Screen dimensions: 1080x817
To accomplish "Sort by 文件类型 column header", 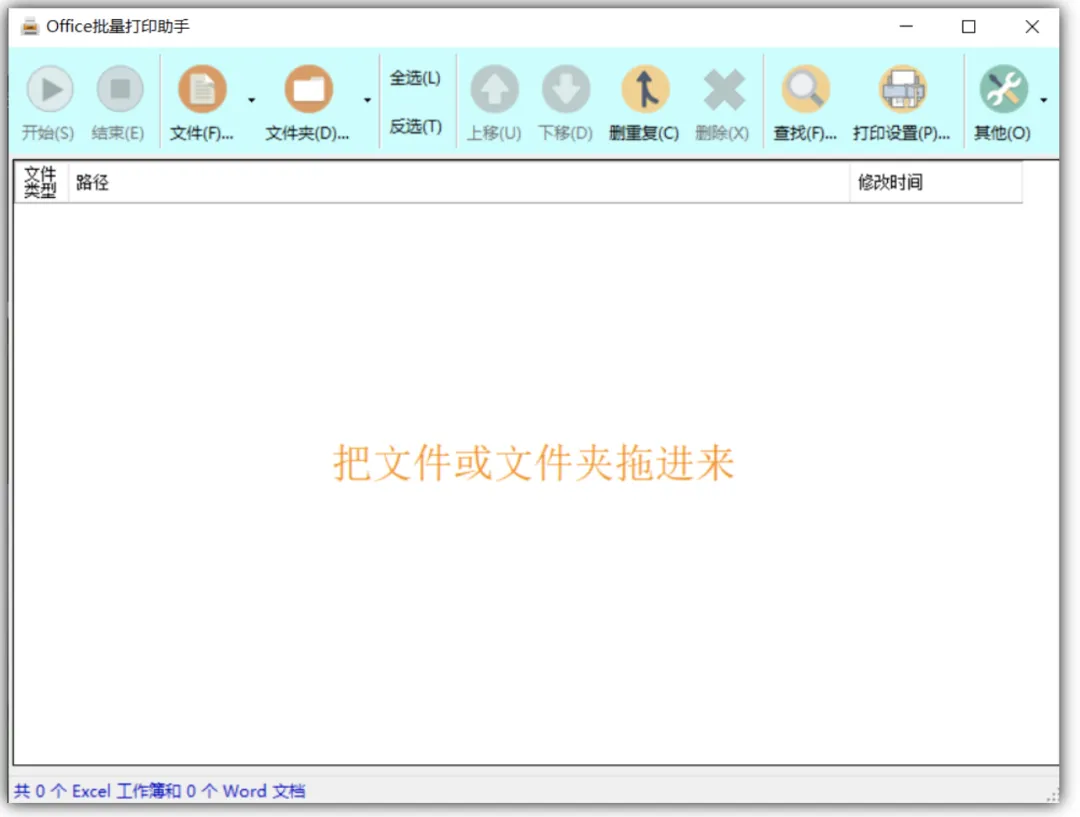I will (x=41, y=182).
